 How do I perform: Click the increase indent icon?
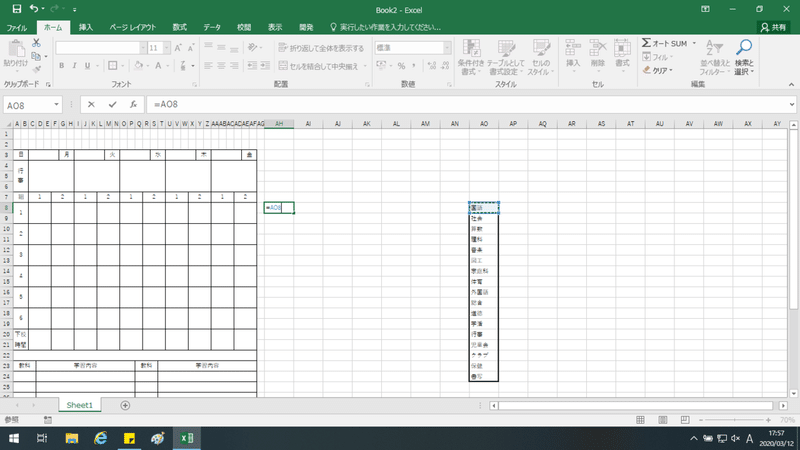[265, 66]
